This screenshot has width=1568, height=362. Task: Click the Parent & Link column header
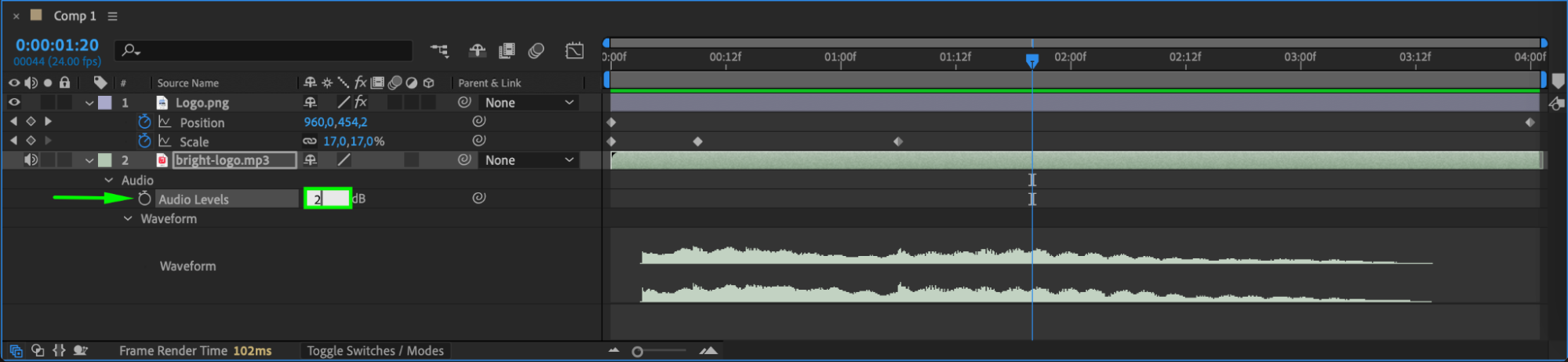pos(489,83)
